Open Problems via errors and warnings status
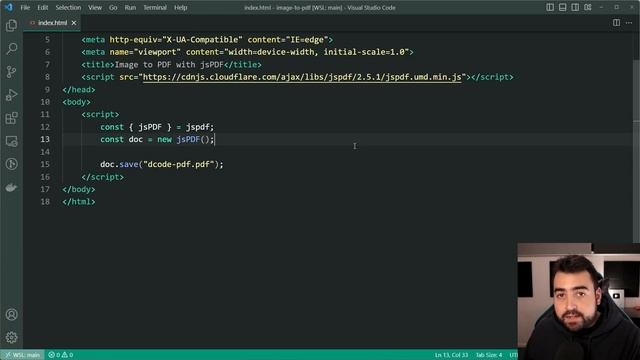Screen dimensions: 640x360 click(61, 355)
